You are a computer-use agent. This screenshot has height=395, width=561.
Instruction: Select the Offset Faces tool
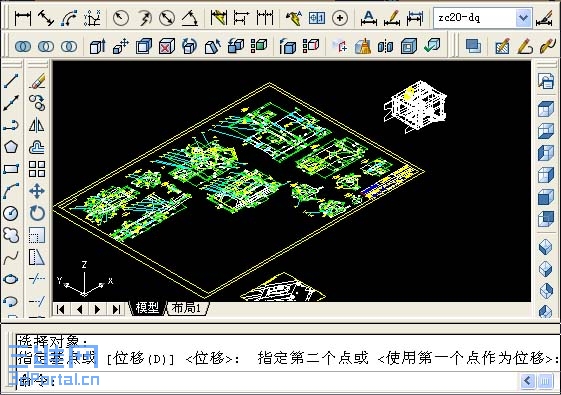tap(144, 46)
